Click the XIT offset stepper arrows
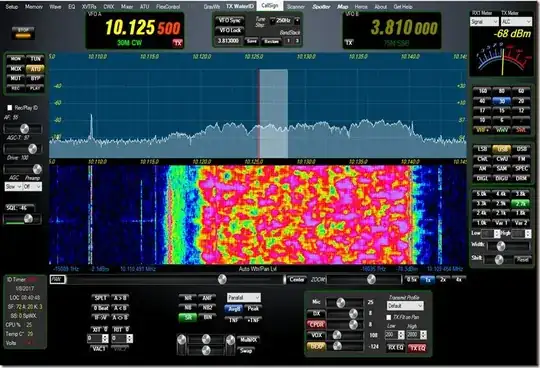The height and width of the screenshot is (368, 540). 105,338
